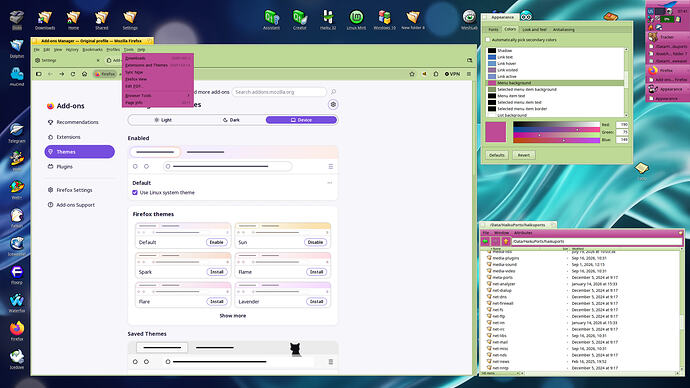Click the add-on search magnifier icon
690x388 pixels.
[x=334, y=92]
